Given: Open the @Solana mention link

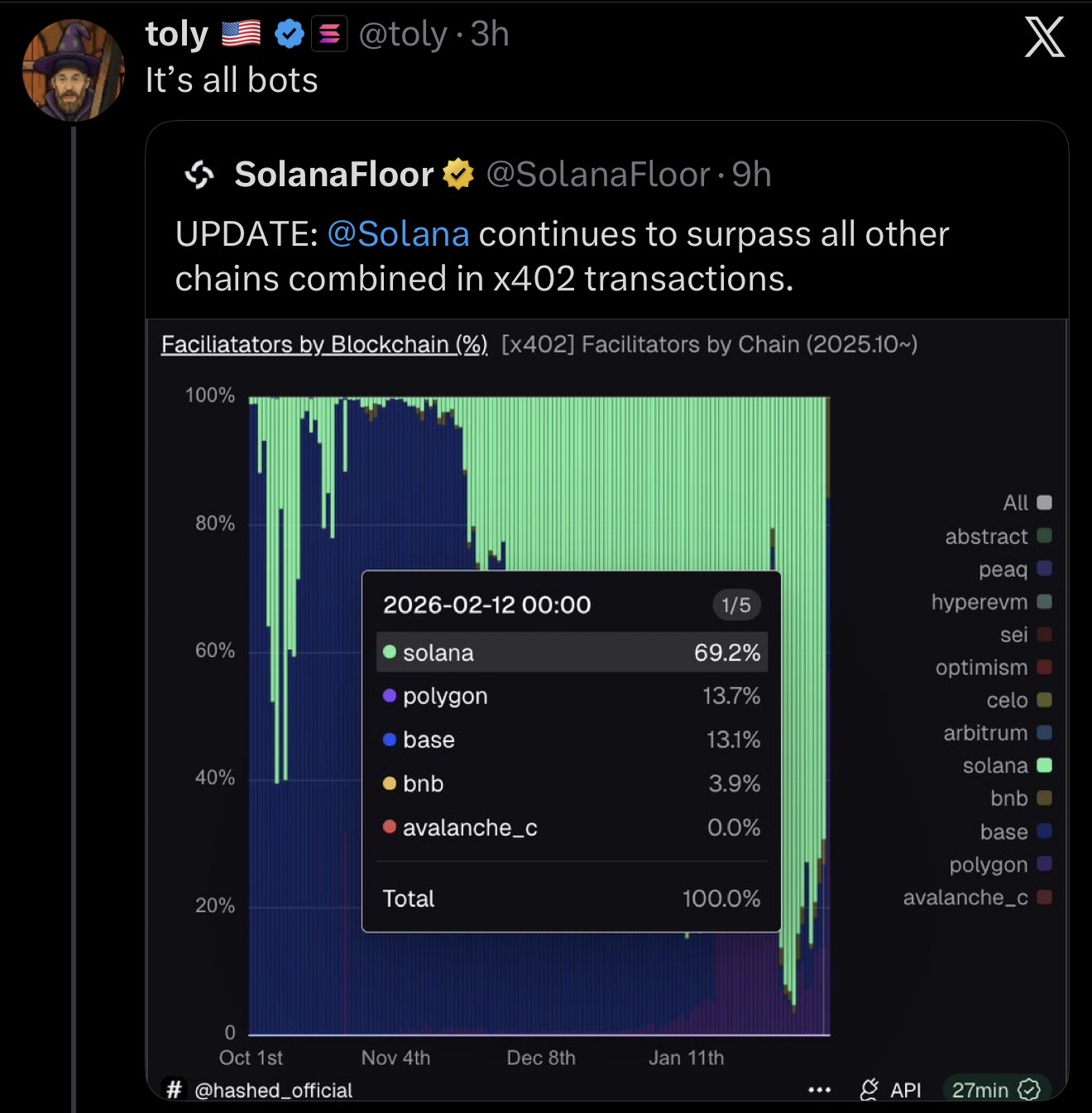Looking at the screenshot, I should tap(399, 234).
